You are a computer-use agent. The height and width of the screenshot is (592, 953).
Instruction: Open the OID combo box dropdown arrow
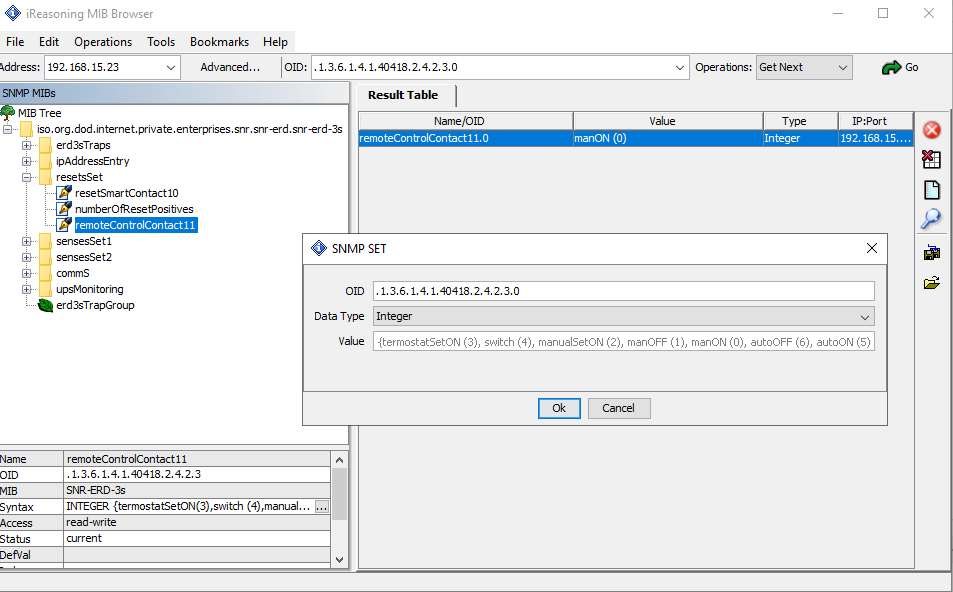[679, 67]
